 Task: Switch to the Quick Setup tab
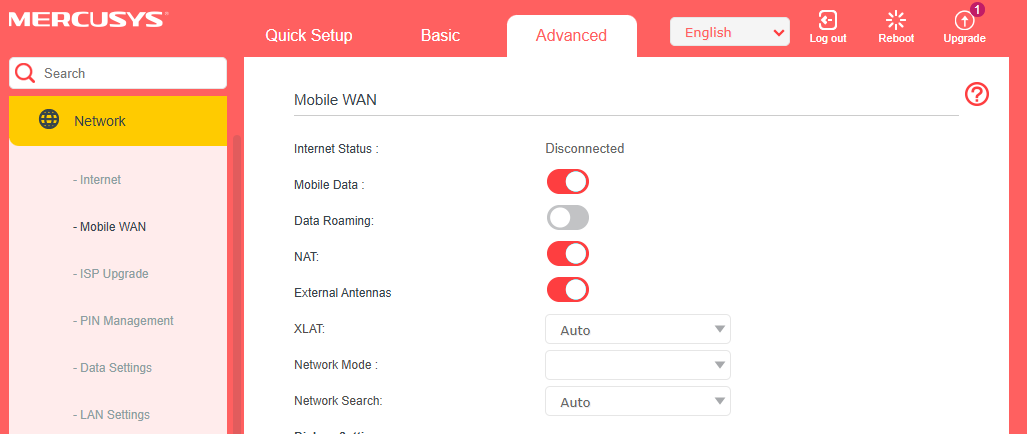coord(309,35)
